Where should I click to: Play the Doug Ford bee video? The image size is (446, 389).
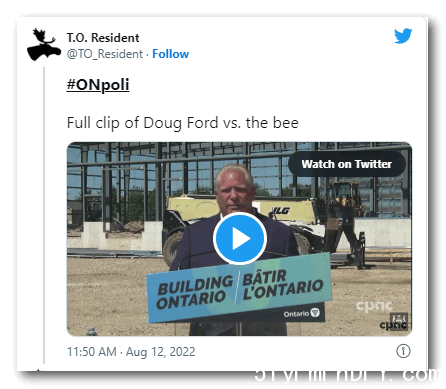coord(240,239)
